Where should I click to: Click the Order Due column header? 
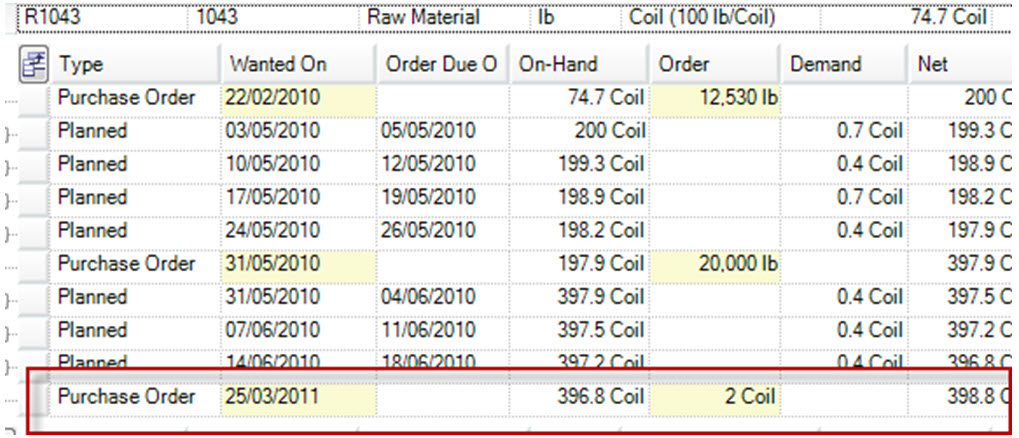pos(440,64)
